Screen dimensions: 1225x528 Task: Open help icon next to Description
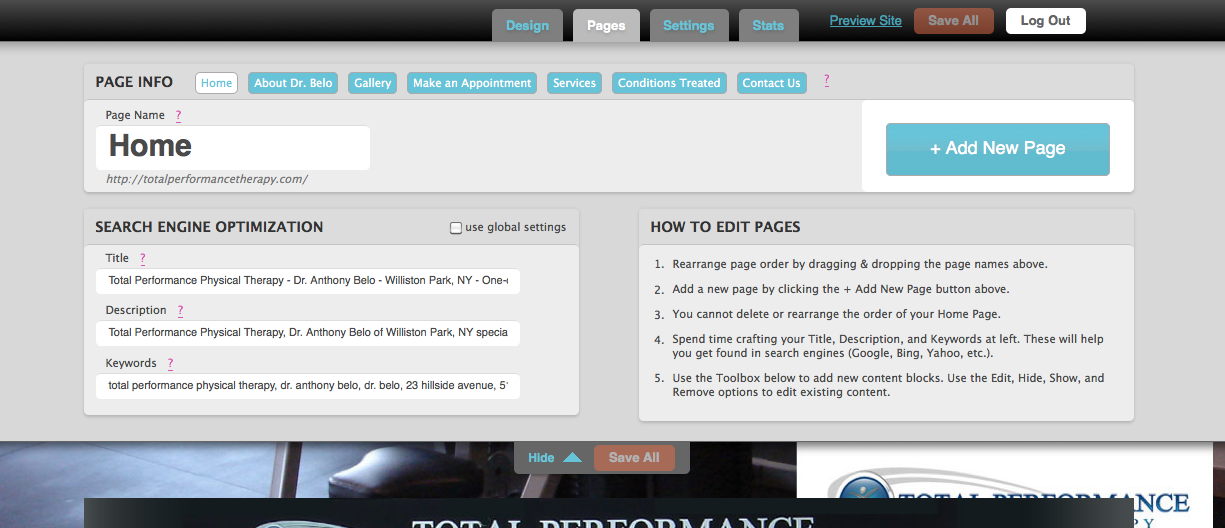click(x=180, y=311)
